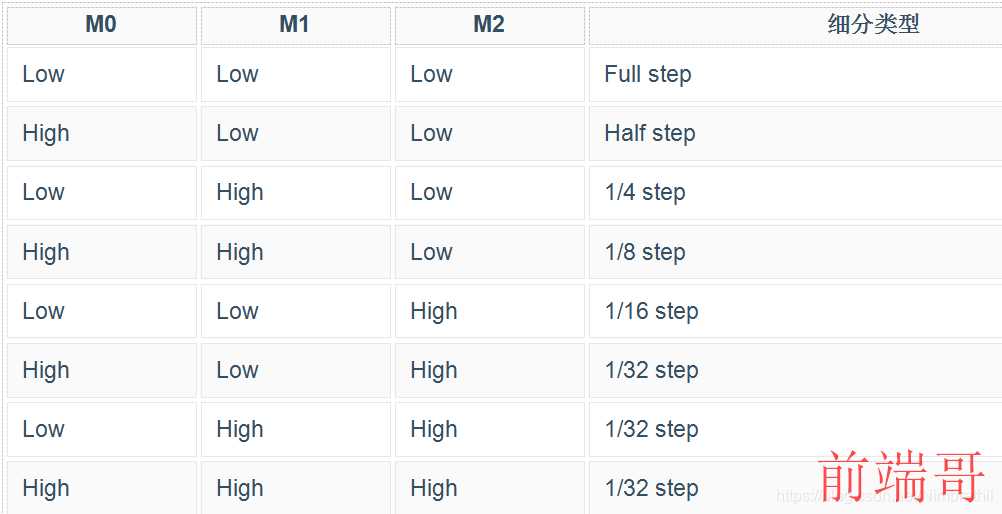Click the M1 High cell in 1/4 step row
The height and width of the screenshot is (514, 1002).
(295, 192)
